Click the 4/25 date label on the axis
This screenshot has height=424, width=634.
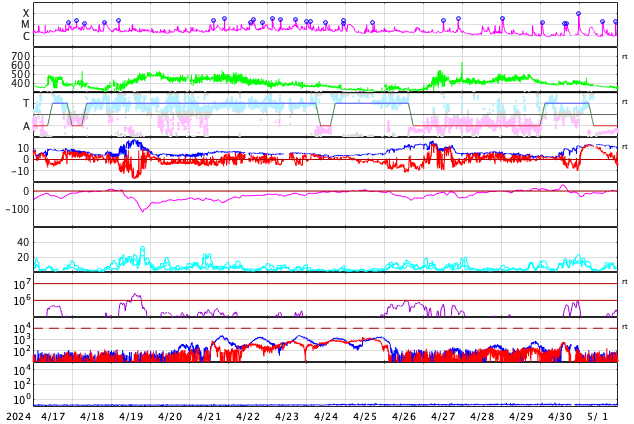[365, 416]
